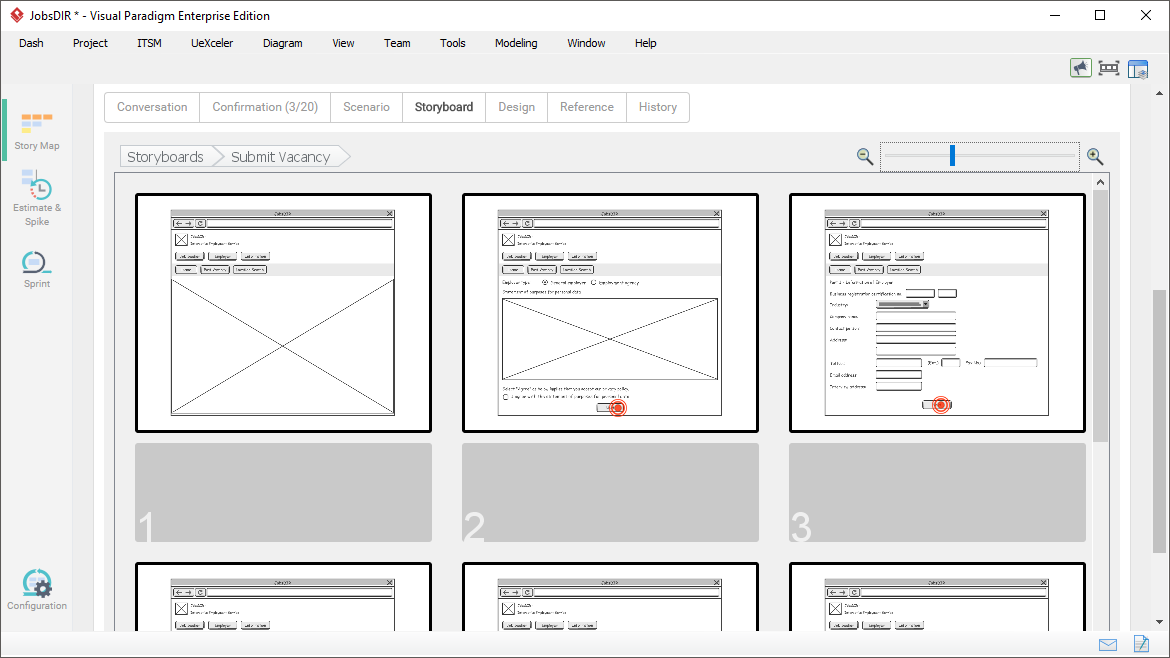Click the Submit Vacancy breadcrumb

click(280, 157)
